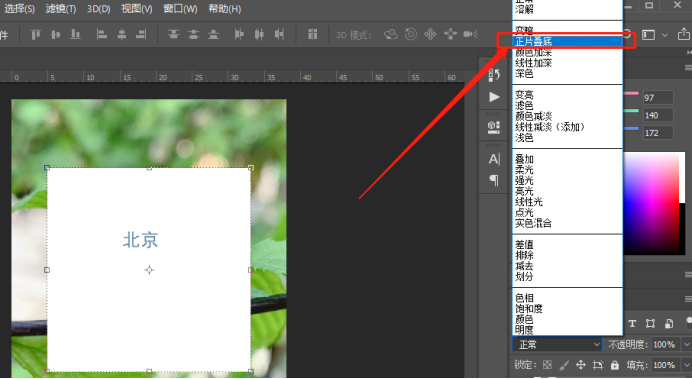
Task: Open the Paragraph panel icon
Action: [x=494, y=180]
